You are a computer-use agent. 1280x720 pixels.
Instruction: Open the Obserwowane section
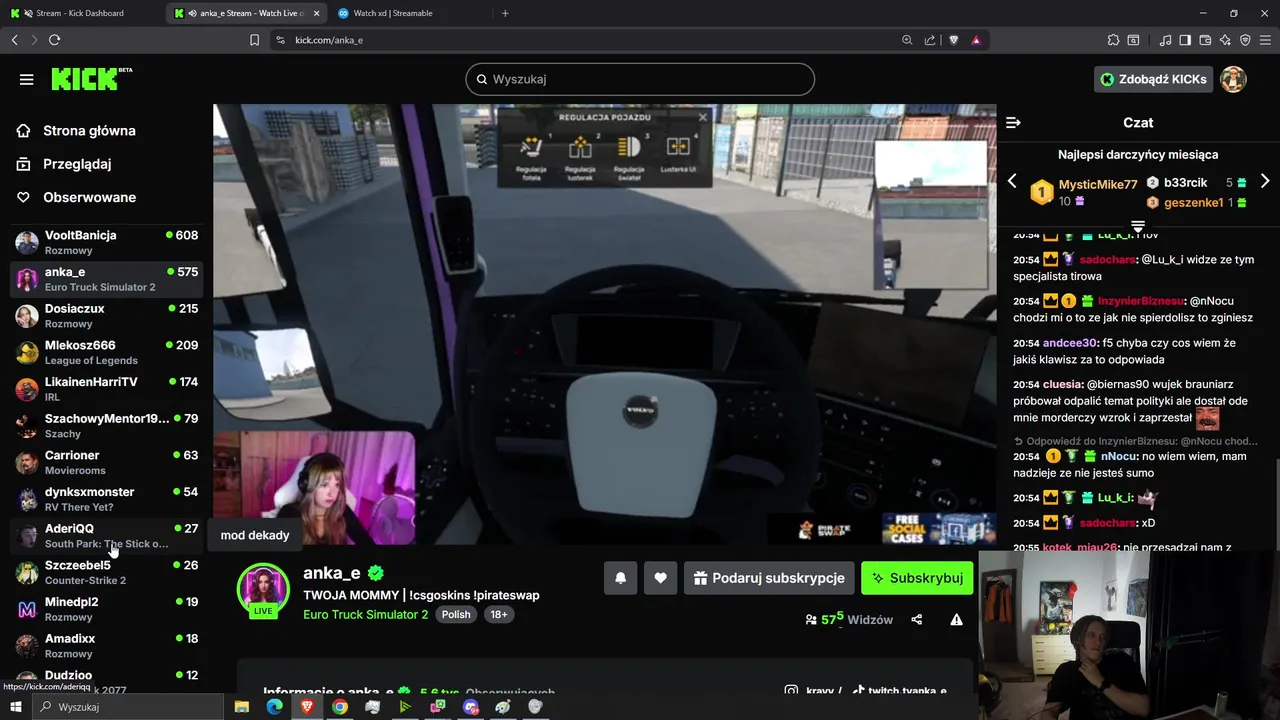click(89, 197)
